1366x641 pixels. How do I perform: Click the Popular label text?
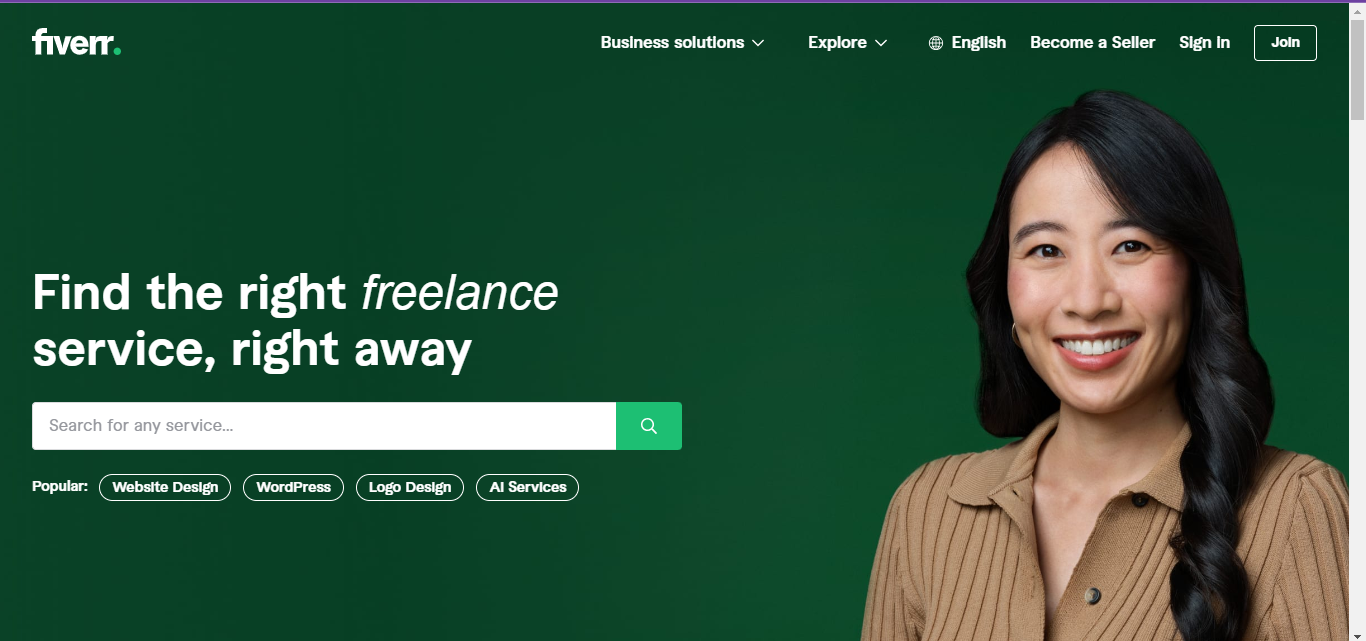point(60,487)
